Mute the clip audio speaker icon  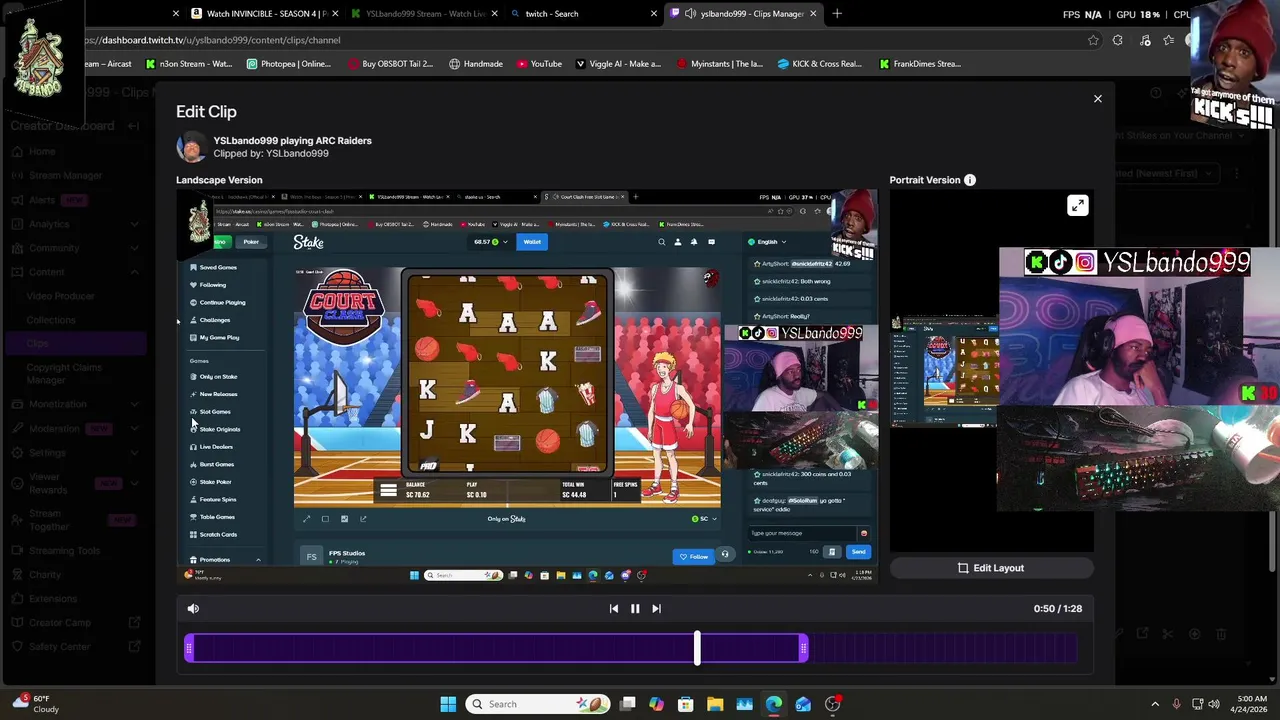click(x=193, y=608)
